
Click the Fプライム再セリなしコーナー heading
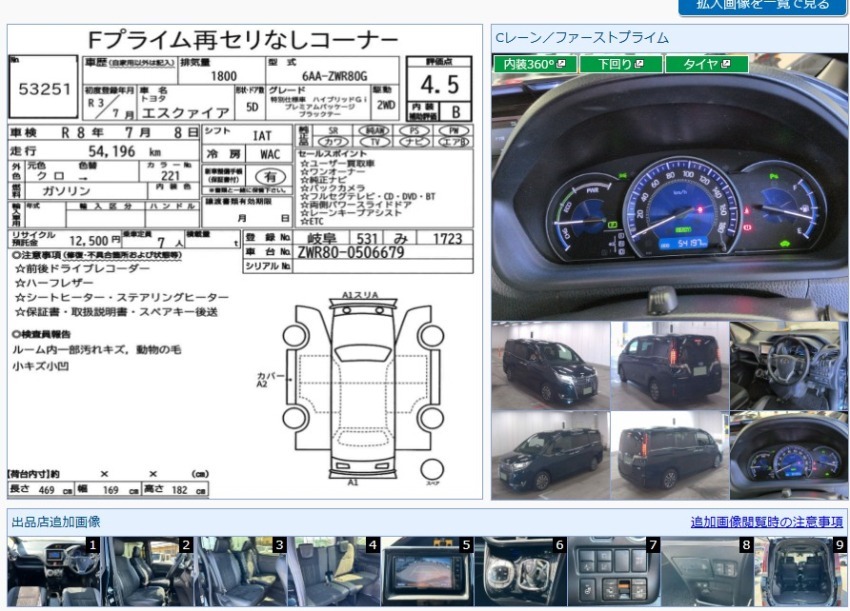click(x=243, y=40)
